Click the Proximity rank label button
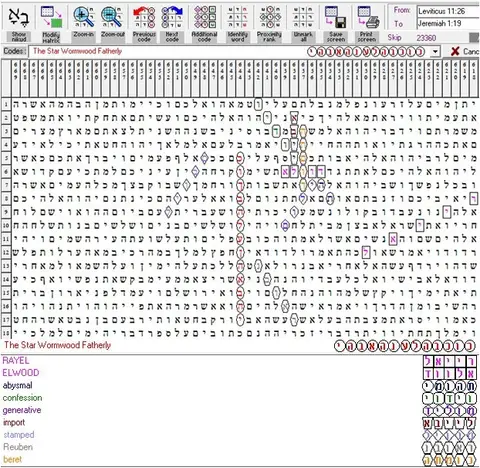The height and width of the screenshot is (468, 480). point(269,37)
